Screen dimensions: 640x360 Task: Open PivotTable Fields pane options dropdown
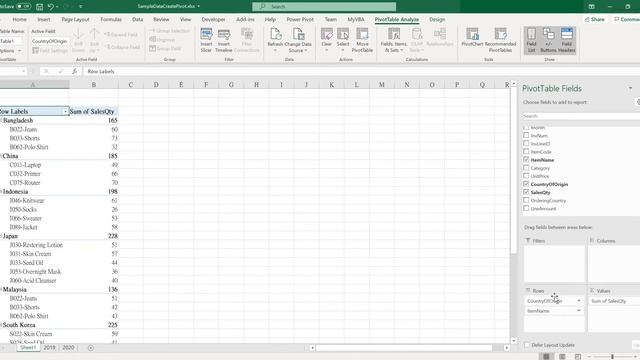click(x=630, y=88)
